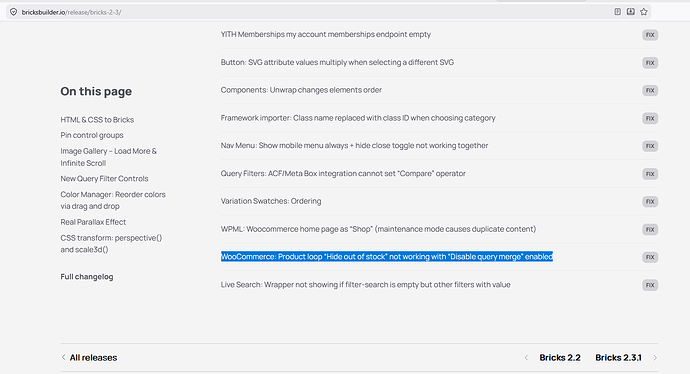Jump to CSS transform: perspective() section
The image size is (690, 374).
click(111, 244)
